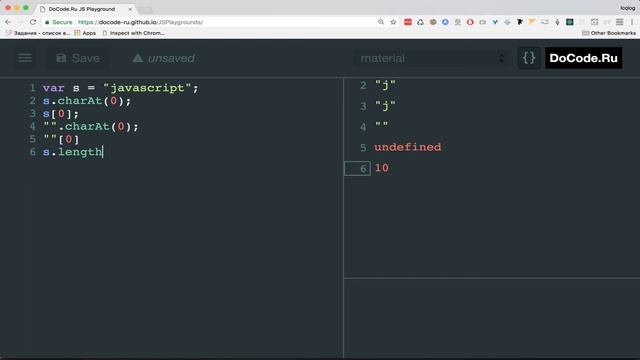Click the Save button

click(x=78, y=58)
